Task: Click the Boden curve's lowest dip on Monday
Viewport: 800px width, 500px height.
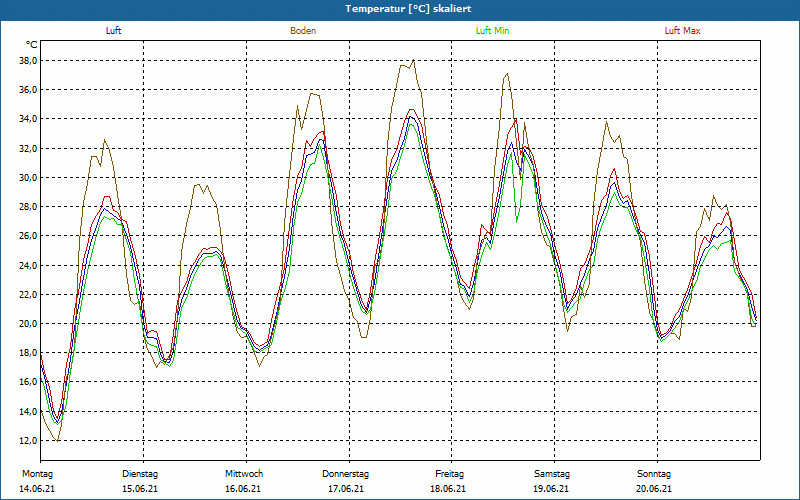Action: (x=58, y=440)
